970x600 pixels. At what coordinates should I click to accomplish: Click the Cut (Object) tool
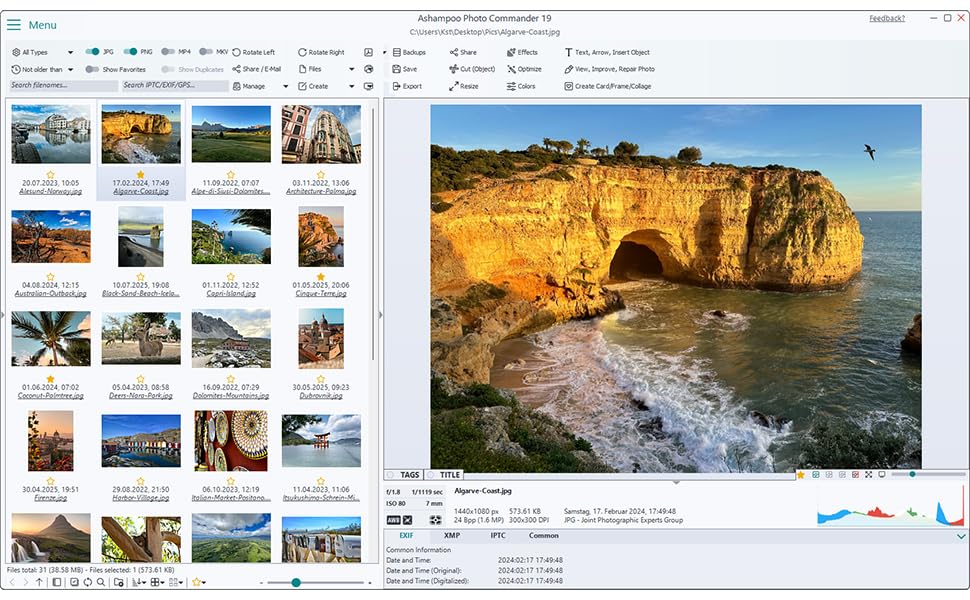(x=454, y=69)
